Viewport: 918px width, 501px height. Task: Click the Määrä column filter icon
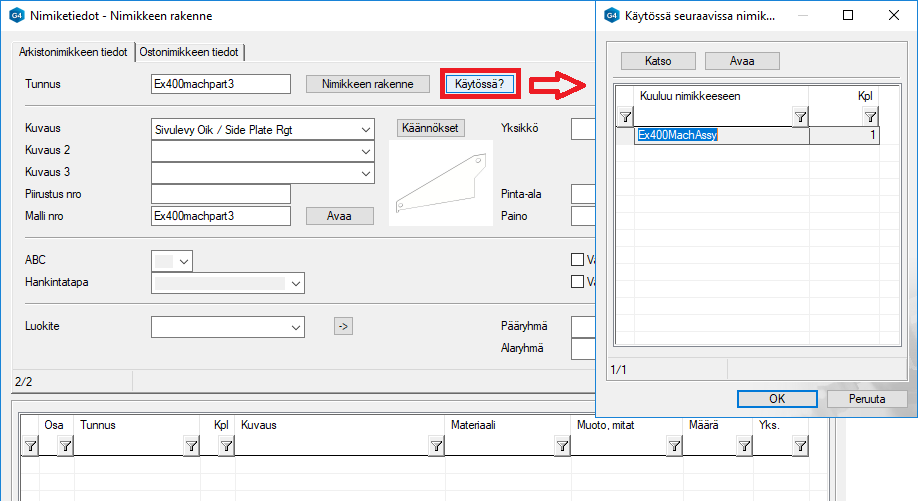tap(745, 447)
